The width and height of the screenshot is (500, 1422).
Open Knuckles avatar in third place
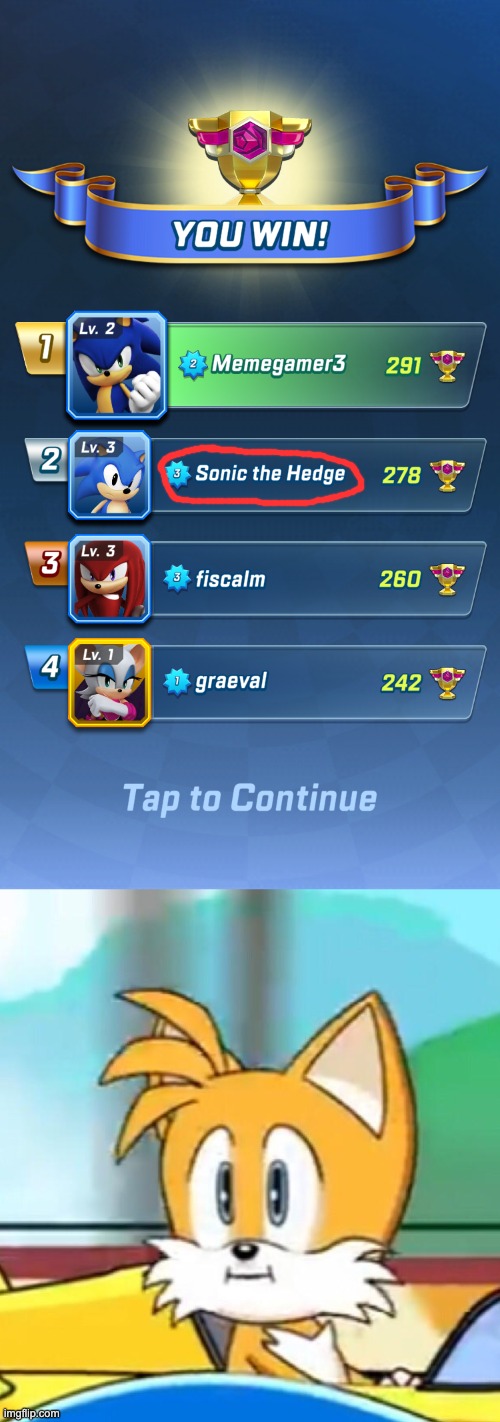click(109, 580)
